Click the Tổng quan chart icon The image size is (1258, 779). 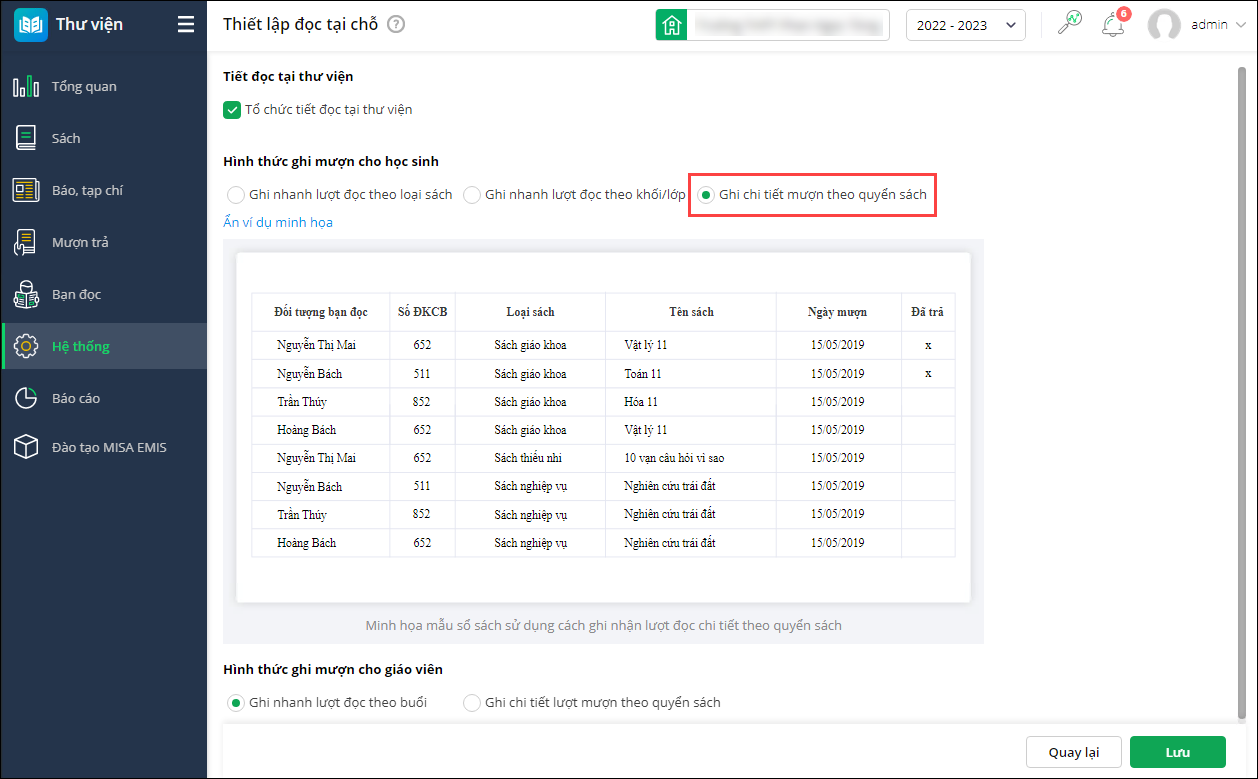26,86
